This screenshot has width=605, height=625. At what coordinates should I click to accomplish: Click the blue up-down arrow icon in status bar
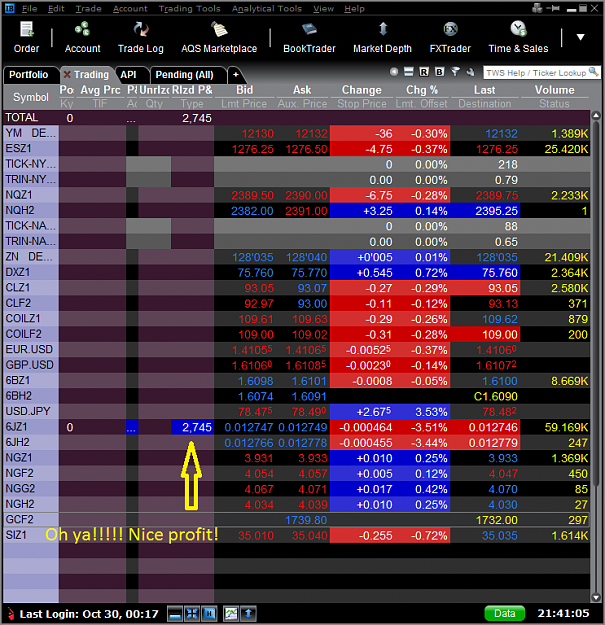pyautogui.click(x=248, y=613)
